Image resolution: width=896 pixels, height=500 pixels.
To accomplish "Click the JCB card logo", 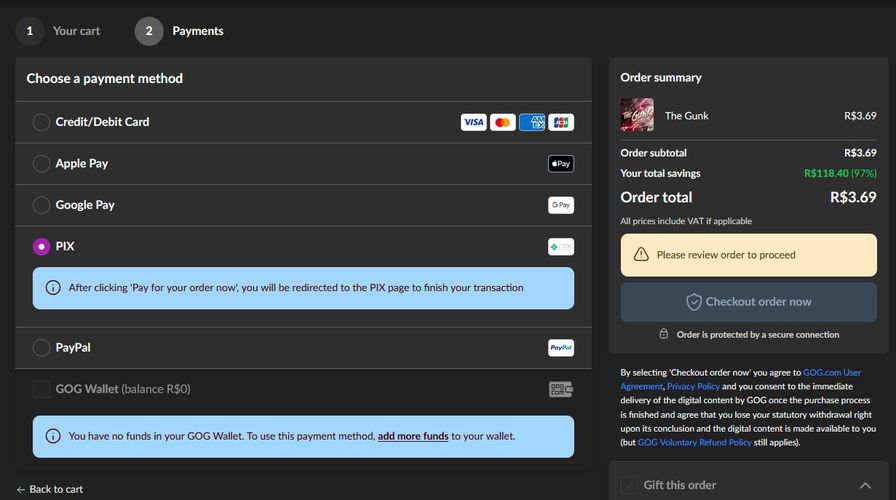I will [561, 122].
